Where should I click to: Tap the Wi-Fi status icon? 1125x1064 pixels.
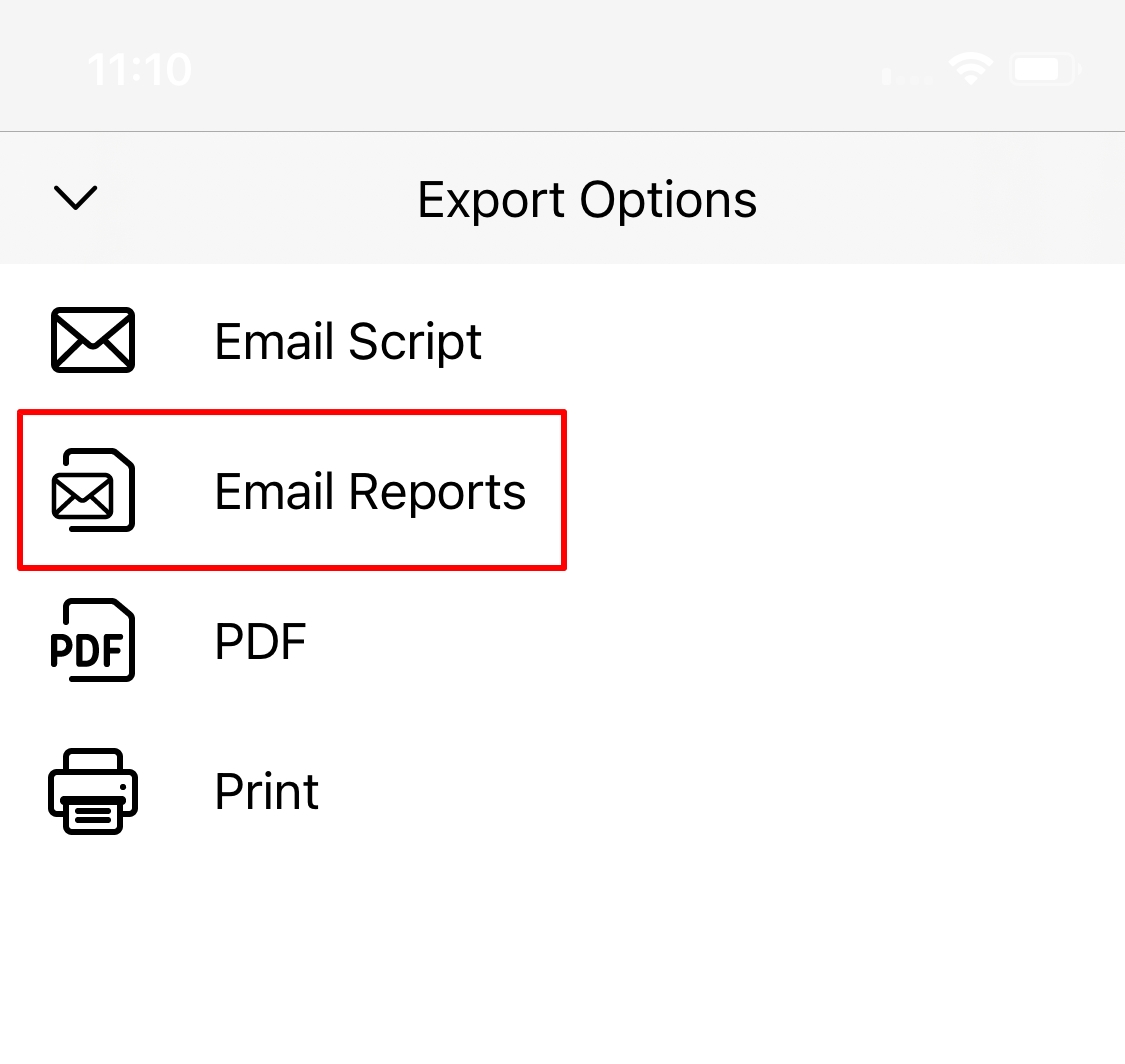coord(971,70)
